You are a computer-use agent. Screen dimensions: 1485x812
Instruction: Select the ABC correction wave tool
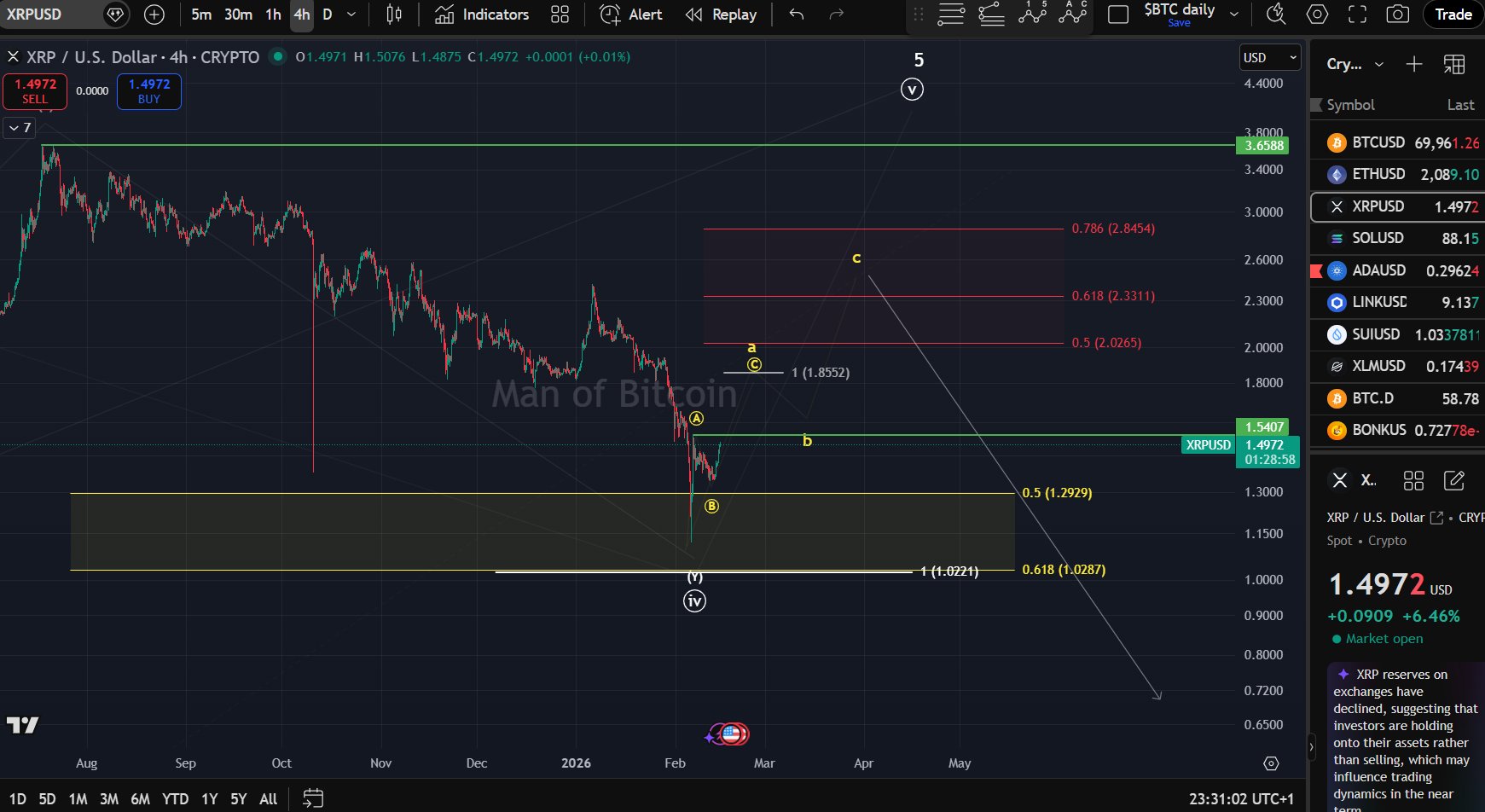(x=1073, y=13)
